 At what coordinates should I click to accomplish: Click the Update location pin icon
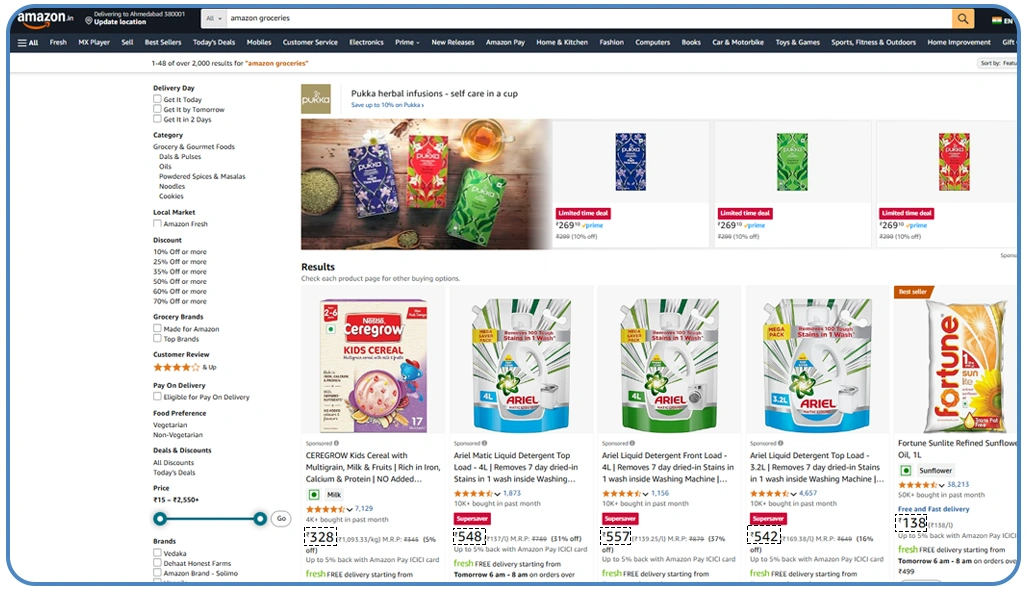88,21
